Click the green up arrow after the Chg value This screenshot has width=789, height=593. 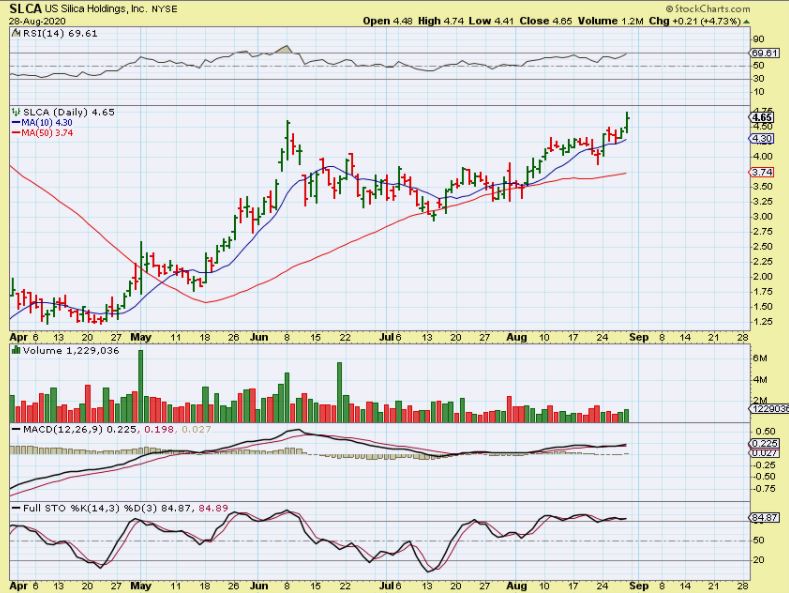746,21
